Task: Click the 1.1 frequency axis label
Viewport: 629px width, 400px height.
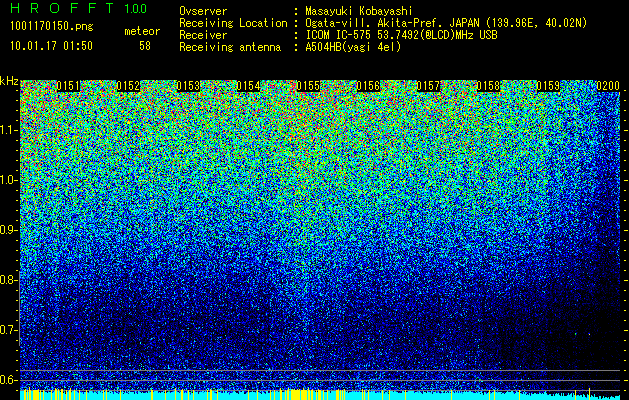Action: click(9, 130)
